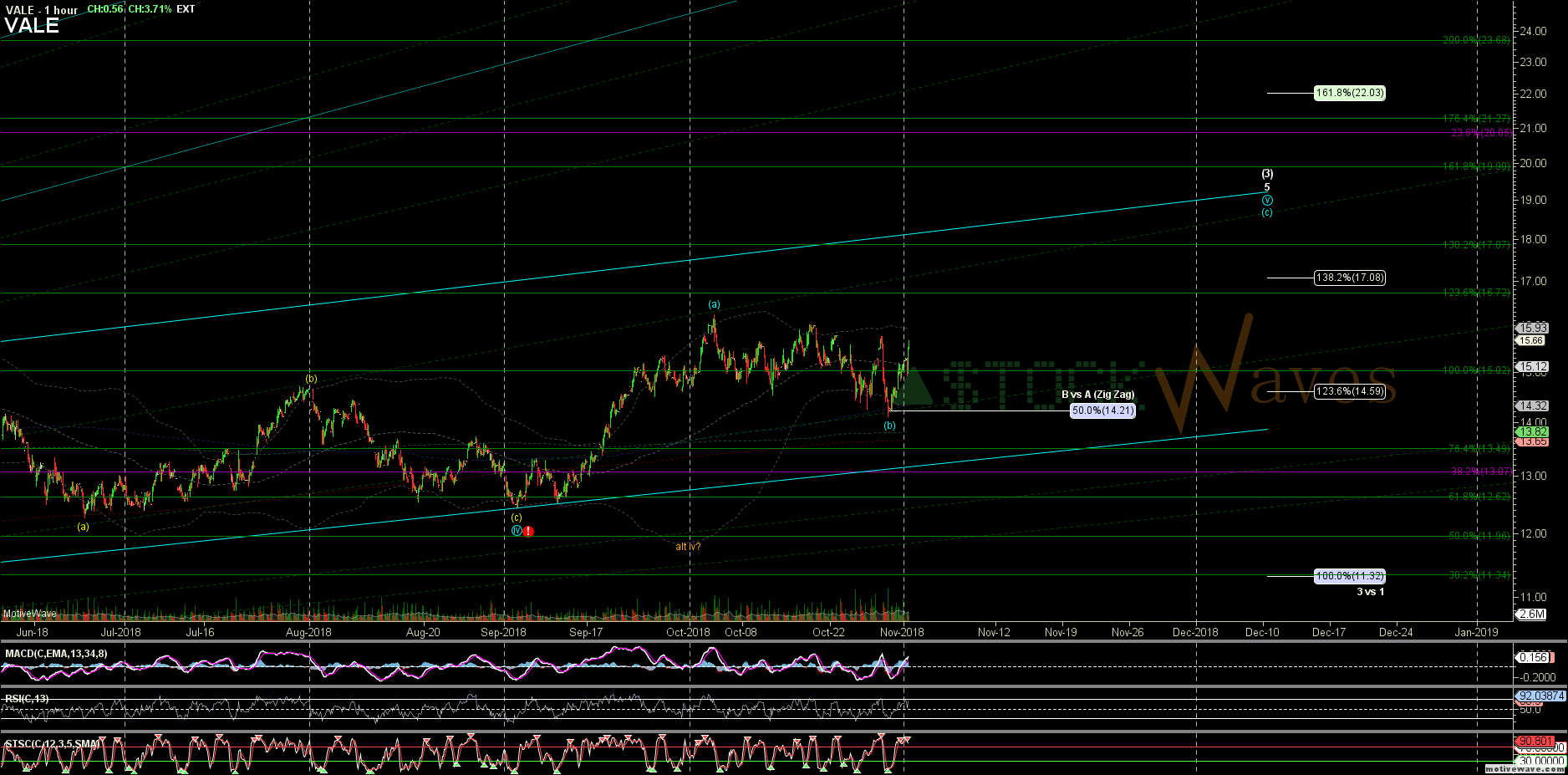Click the 'VALE - 1 hour' chart title
The image size is (1568, 775).
pos(41,10)
